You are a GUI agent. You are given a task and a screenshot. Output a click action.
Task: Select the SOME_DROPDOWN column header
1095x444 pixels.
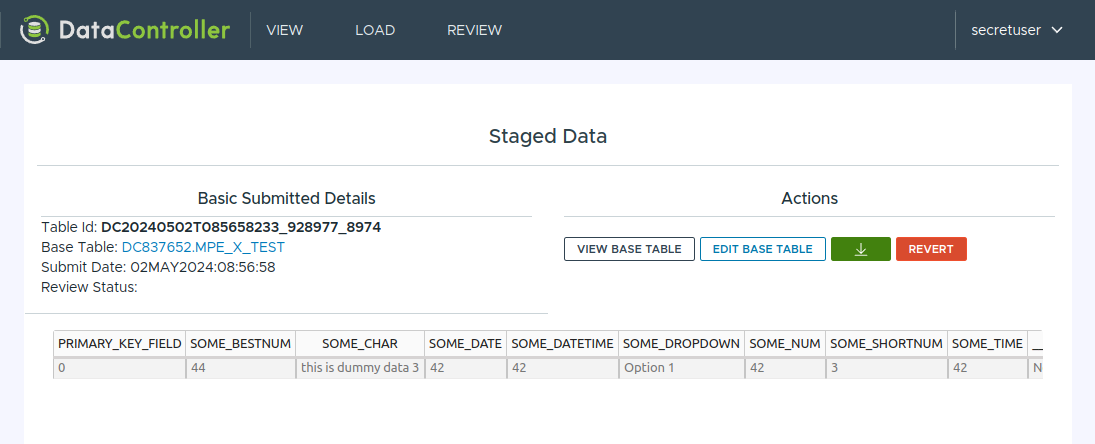pyautogui.click(x=681, y=344)
